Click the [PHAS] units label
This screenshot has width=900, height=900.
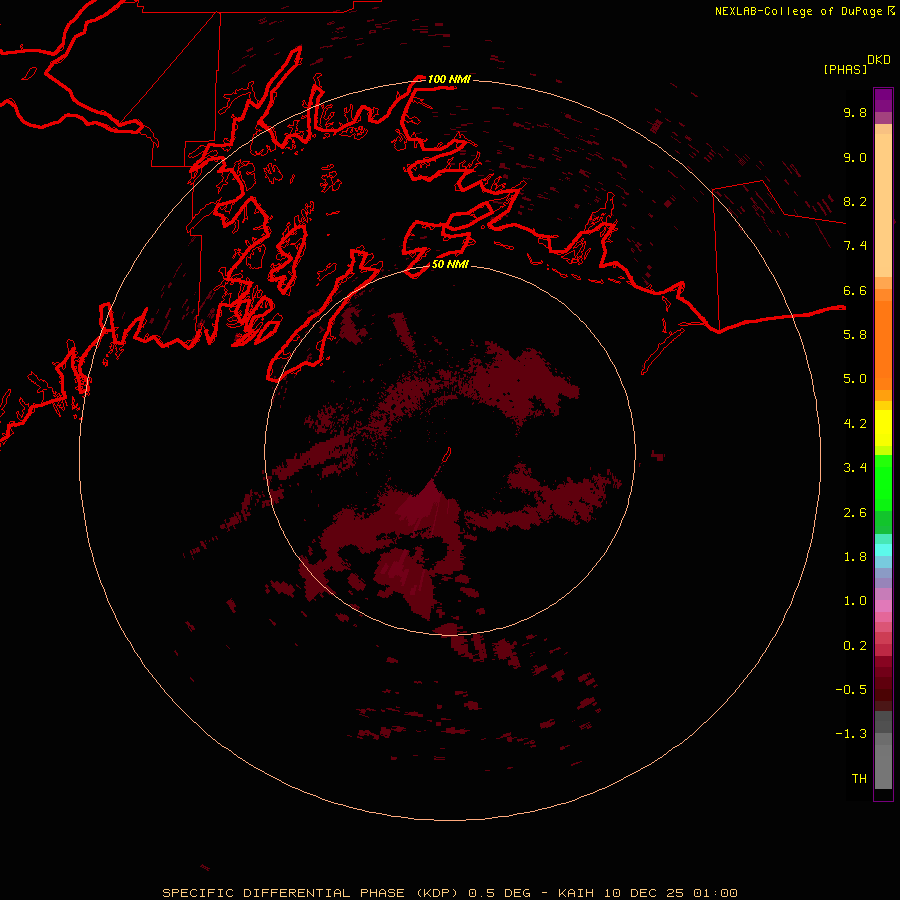(845, 69)
